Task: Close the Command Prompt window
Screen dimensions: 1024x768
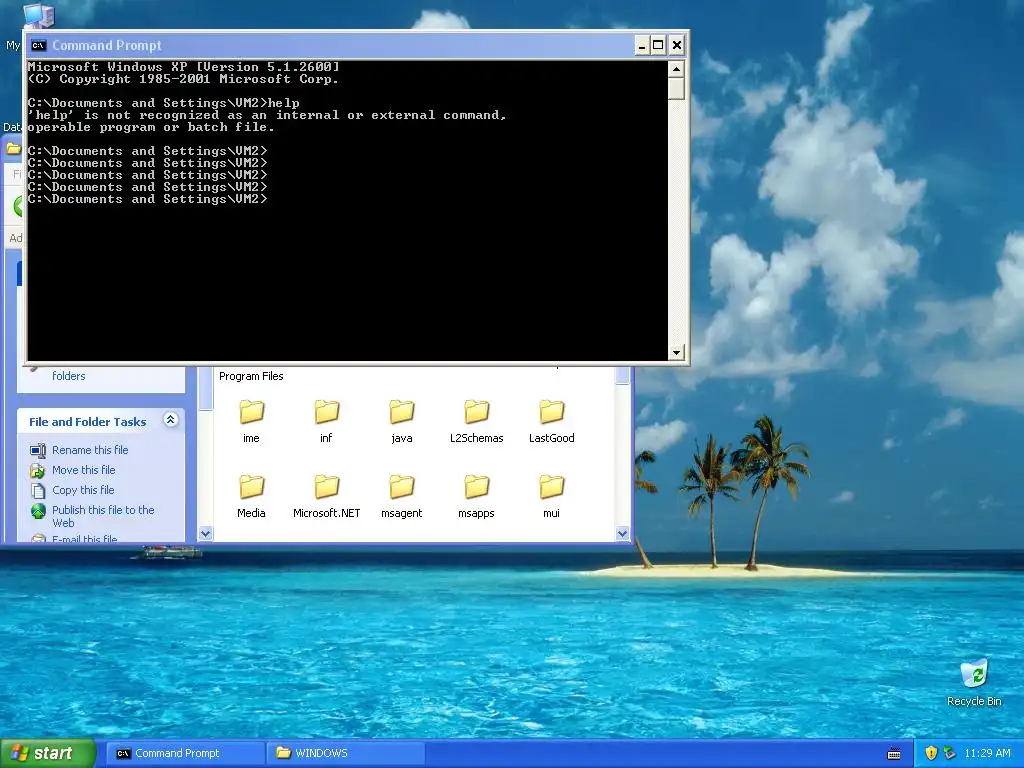Action: click(677, 45)
